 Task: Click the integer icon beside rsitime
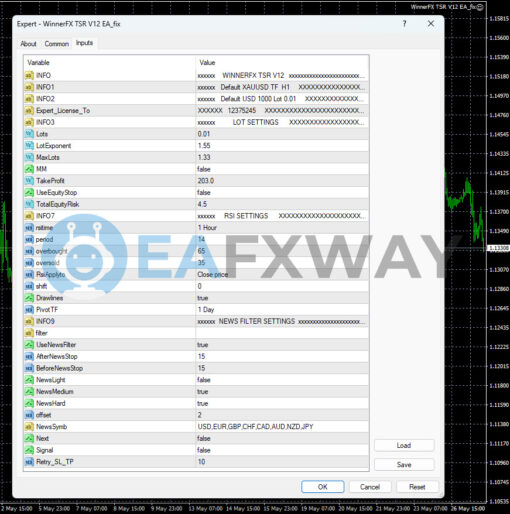tap(29, 228)
